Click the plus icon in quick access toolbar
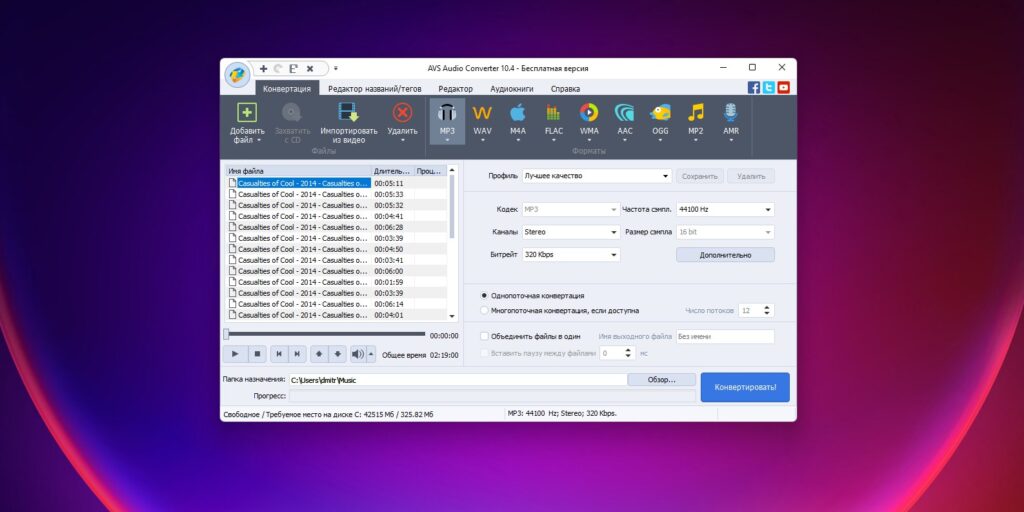The width and height of the screenshot is (1024, 512). click(263, 69)
